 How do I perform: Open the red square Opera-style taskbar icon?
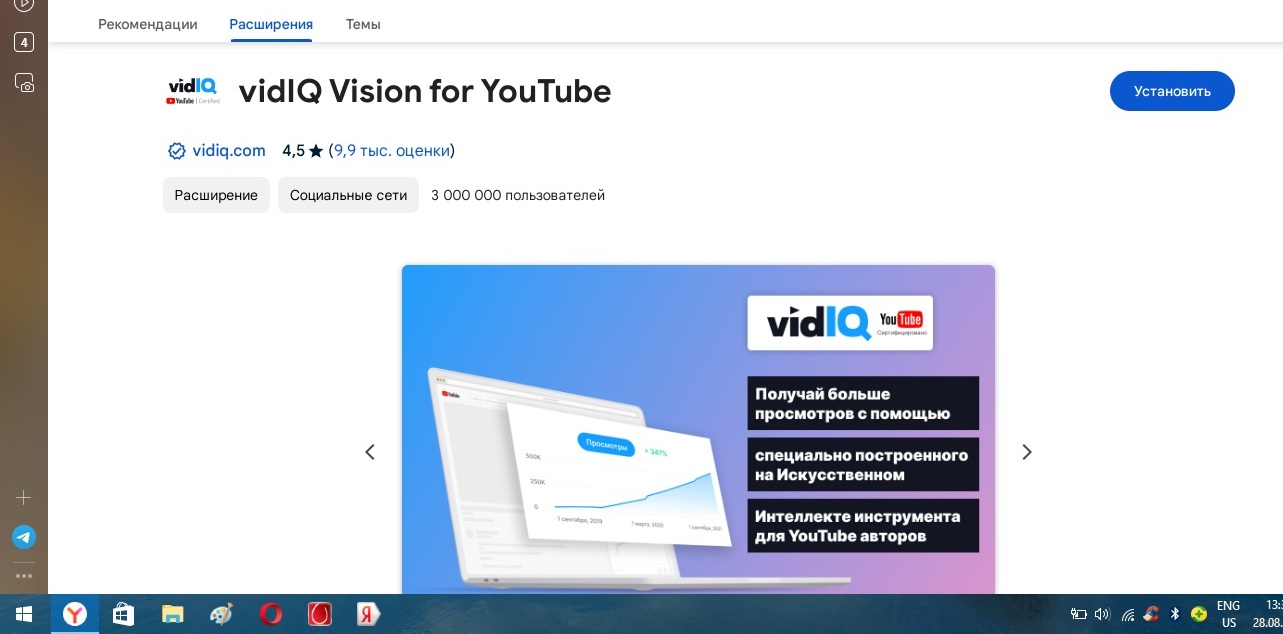[x=319, y=614]
